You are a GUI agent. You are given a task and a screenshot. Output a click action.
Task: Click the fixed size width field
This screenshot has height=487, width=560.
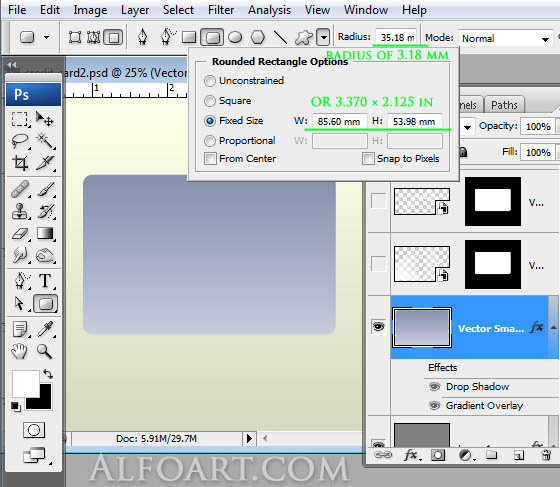click(x=339, y=121)
